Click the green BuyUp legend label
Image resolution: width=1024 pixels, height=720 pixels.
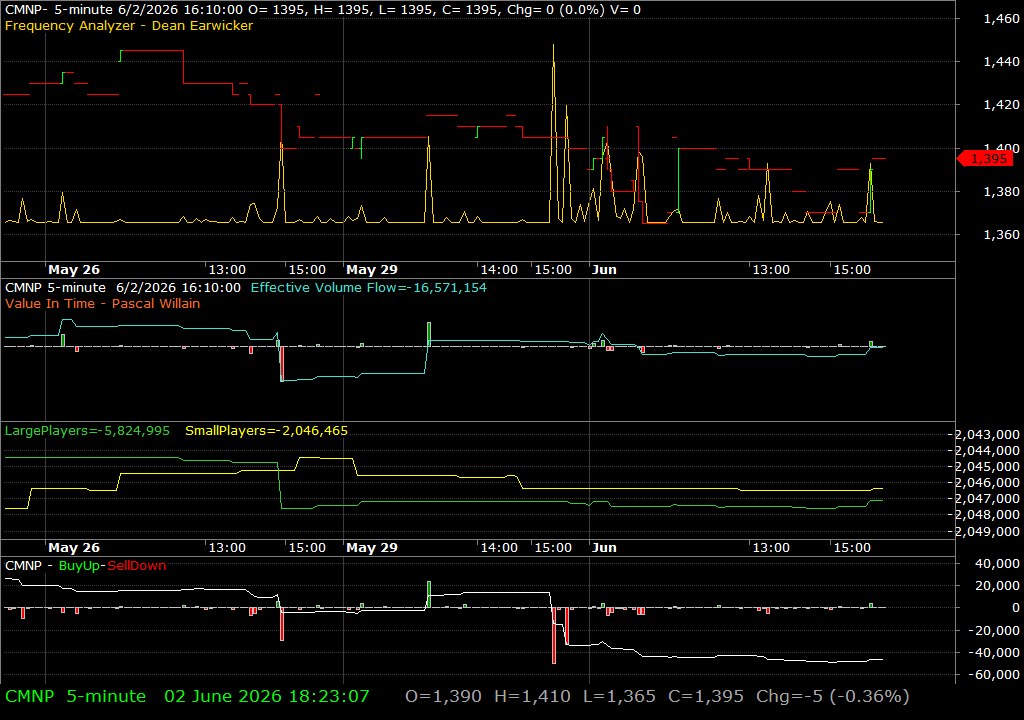tap(79, 566)
